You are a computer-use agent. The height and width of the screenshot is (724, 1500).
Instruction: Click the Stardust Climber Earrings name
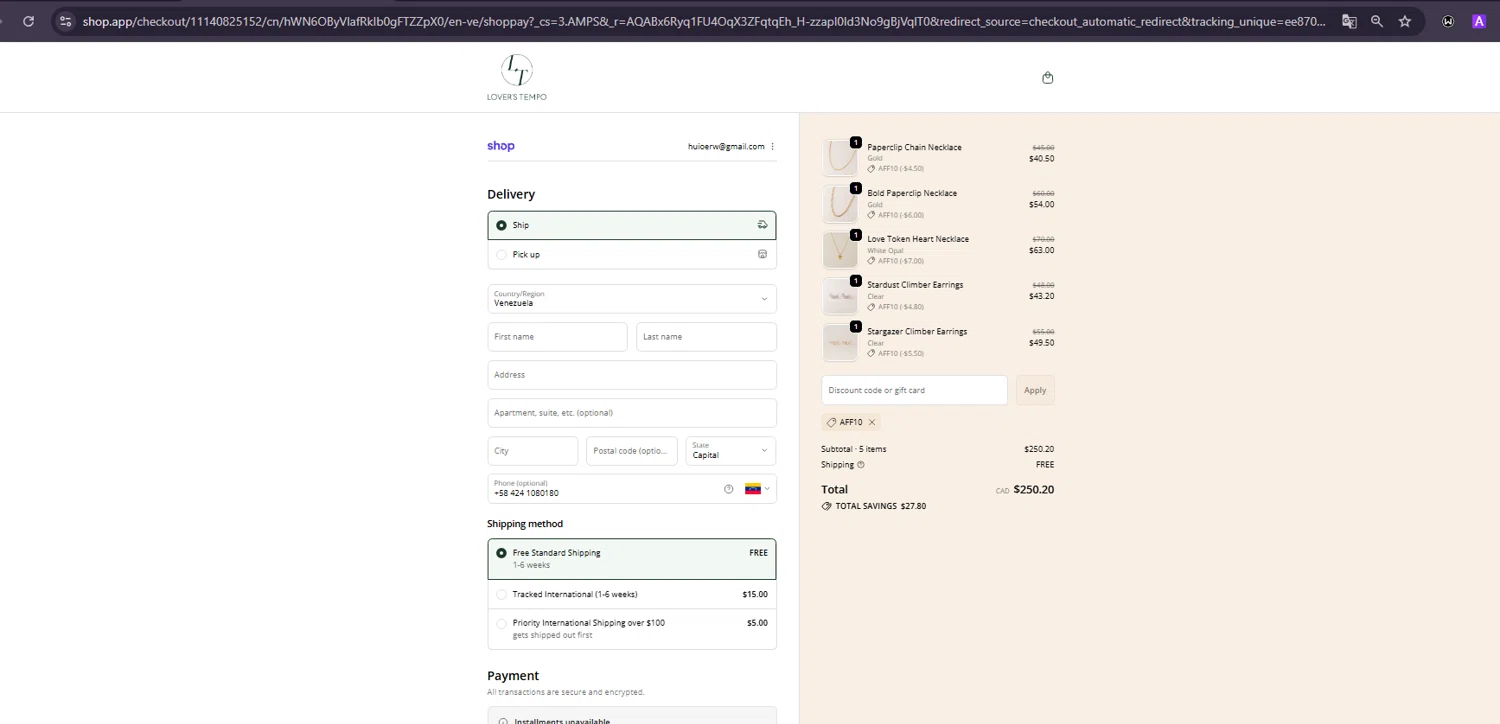point(915,285)
